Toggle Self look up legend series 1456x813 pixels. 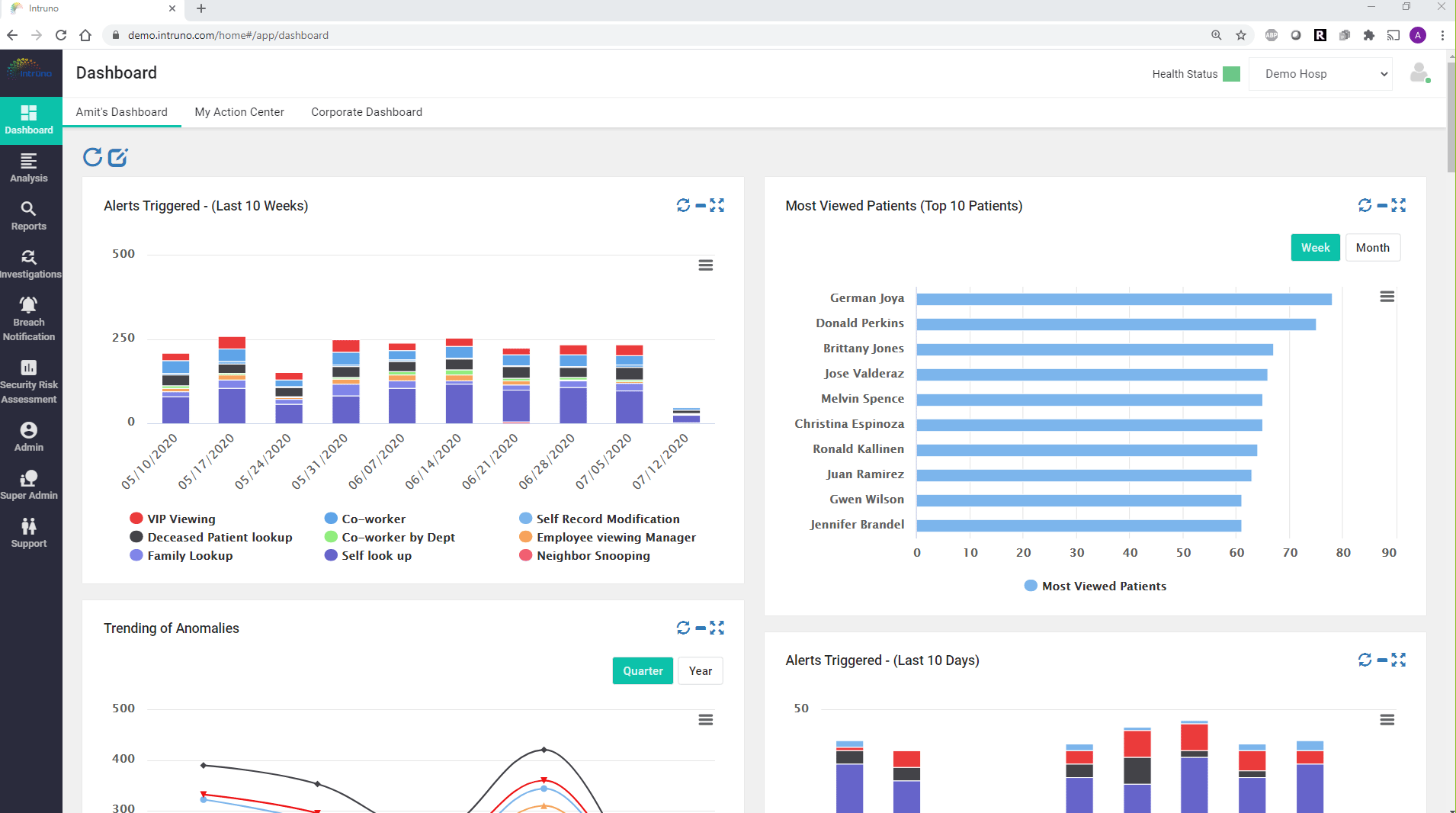pos(368,555)
